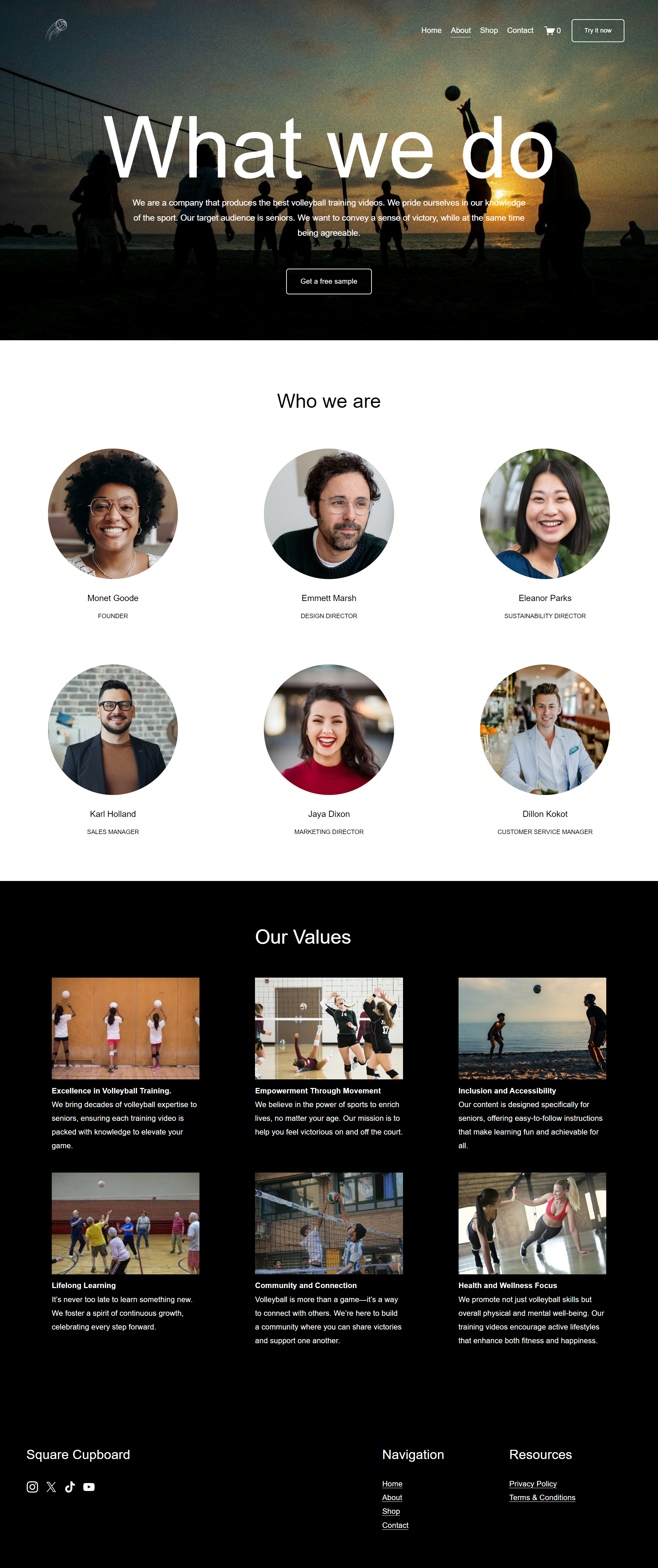Select Monet Goode's profile photo
The image size is (658, 1568).
pyautogui.click(x=113, y=514)
